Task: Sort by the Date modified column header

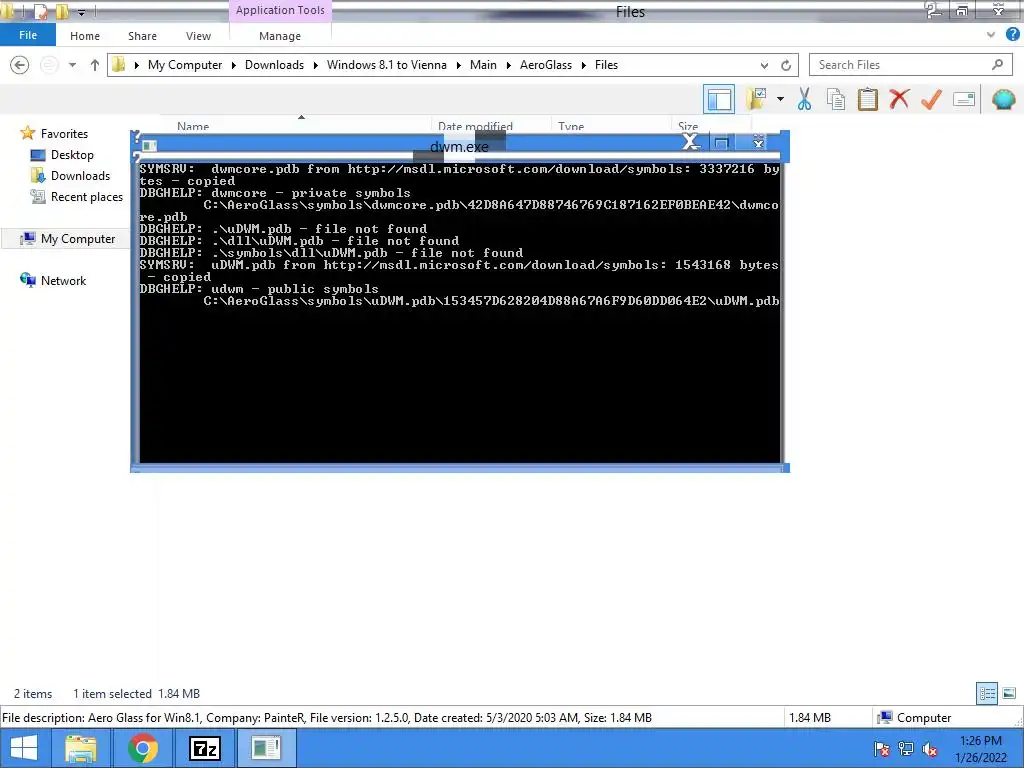Action: (475, 125)
